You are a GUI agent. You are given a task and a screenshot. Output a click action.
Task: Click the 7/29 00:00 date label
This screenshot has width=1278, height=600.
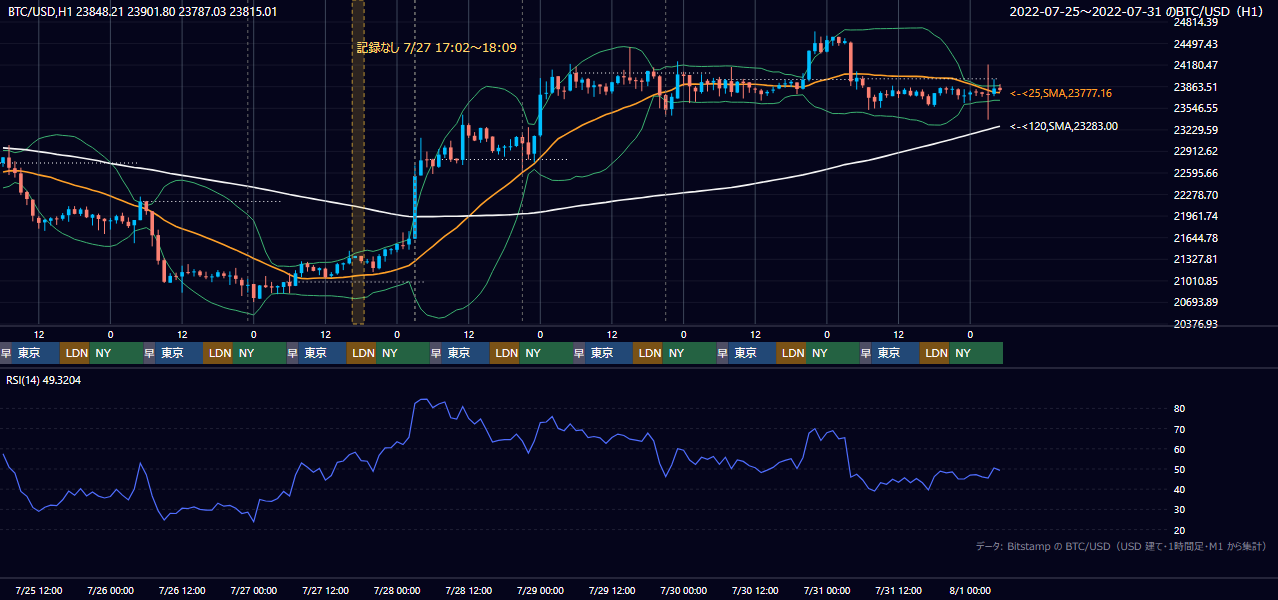click(540, 590)
